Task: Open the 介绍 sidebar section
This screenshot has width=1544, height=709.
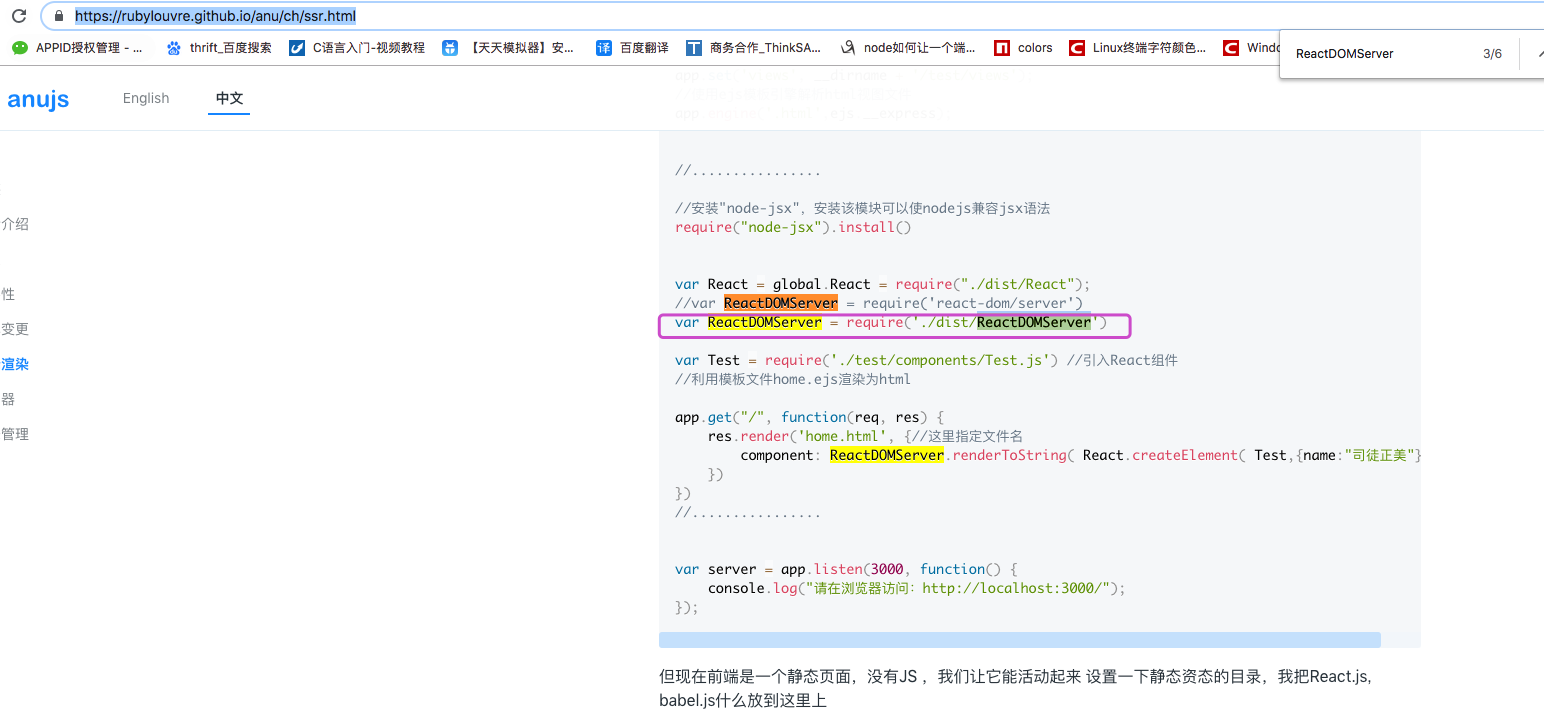Action: coord(16,224)
